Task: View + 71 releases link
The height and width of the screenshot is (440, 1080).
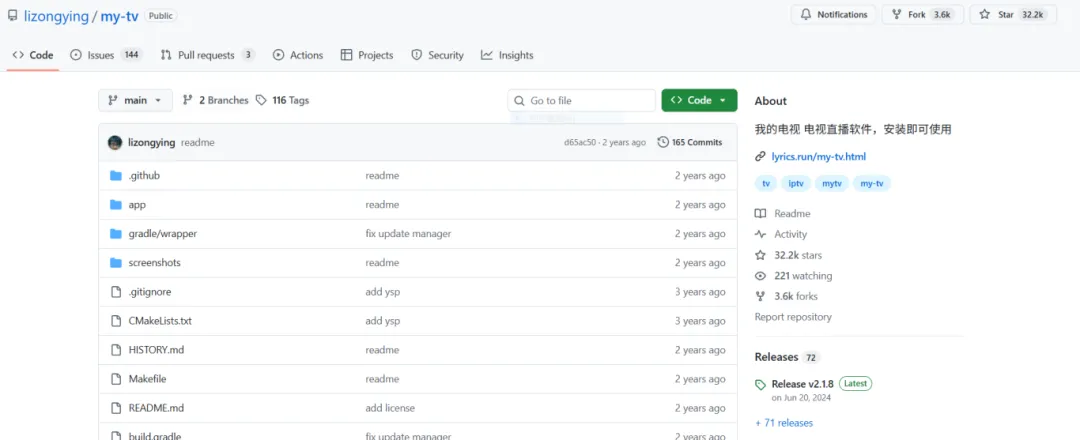Action: pyautogui.click(x=784, y=423)
